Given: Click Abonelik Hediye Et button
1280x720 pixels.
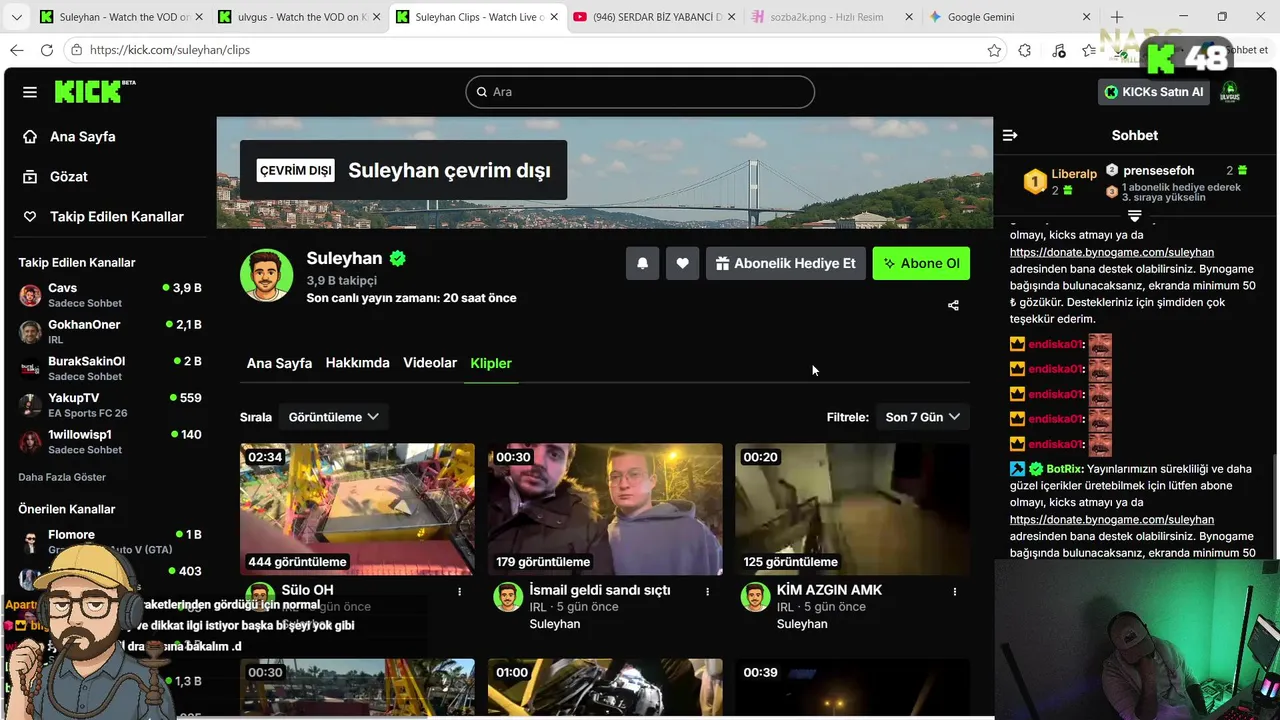Looking at the screenshot, I should pyautogui.click(x=786, y=263).
